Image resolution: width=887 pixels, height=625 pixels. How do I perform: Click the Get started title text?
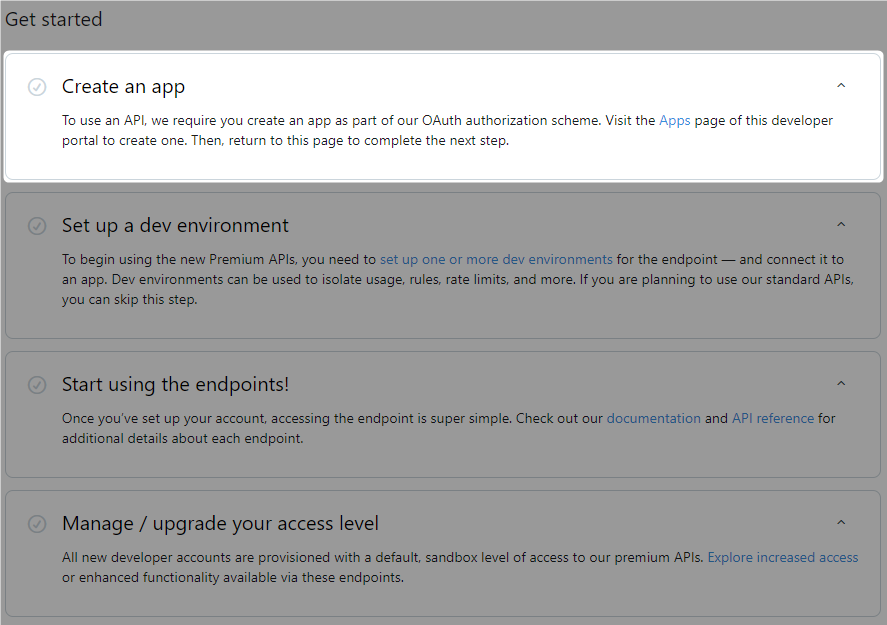[54, 19]
